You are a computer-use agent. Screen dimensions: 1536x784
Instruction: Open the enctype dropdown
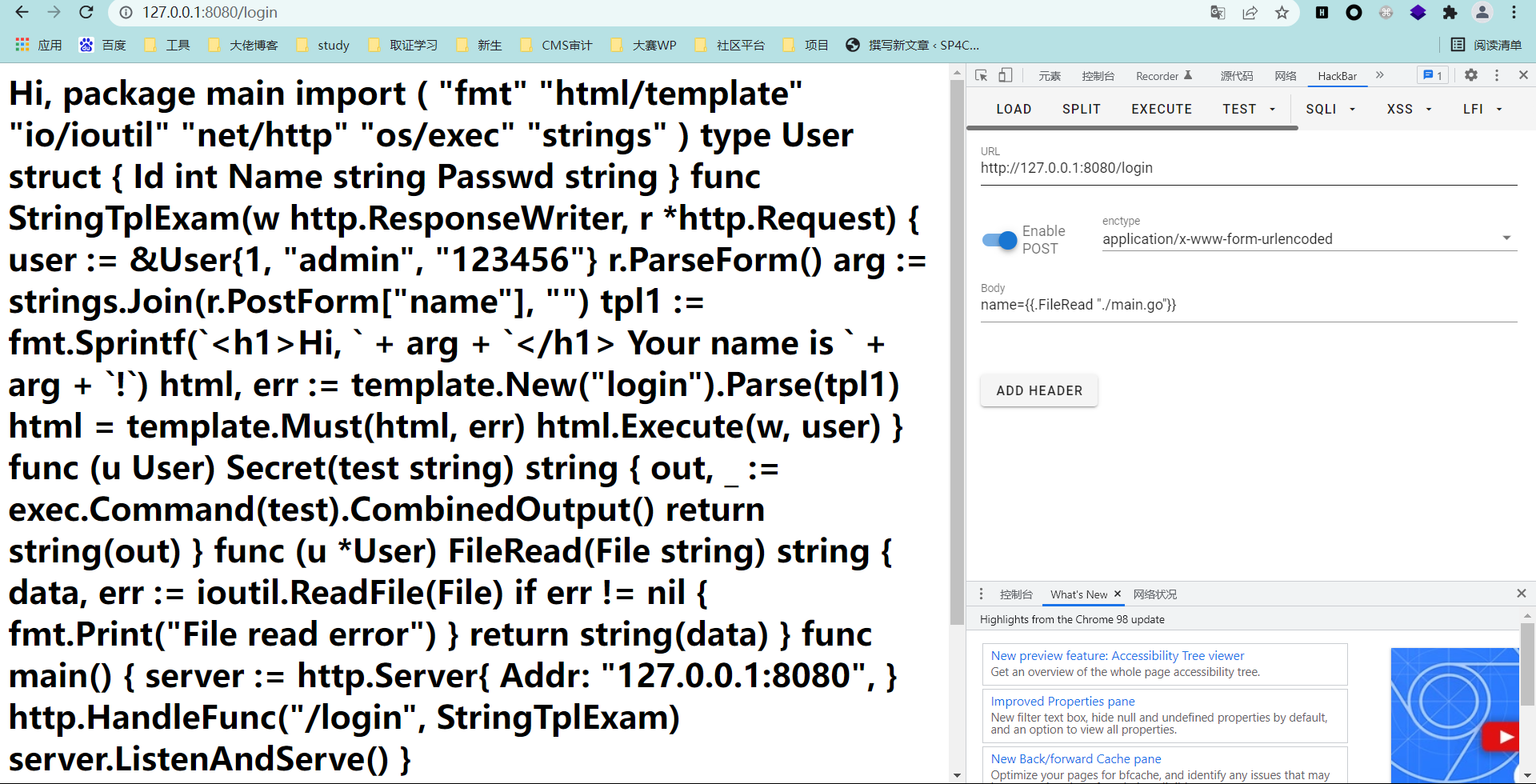point(1310,238)
